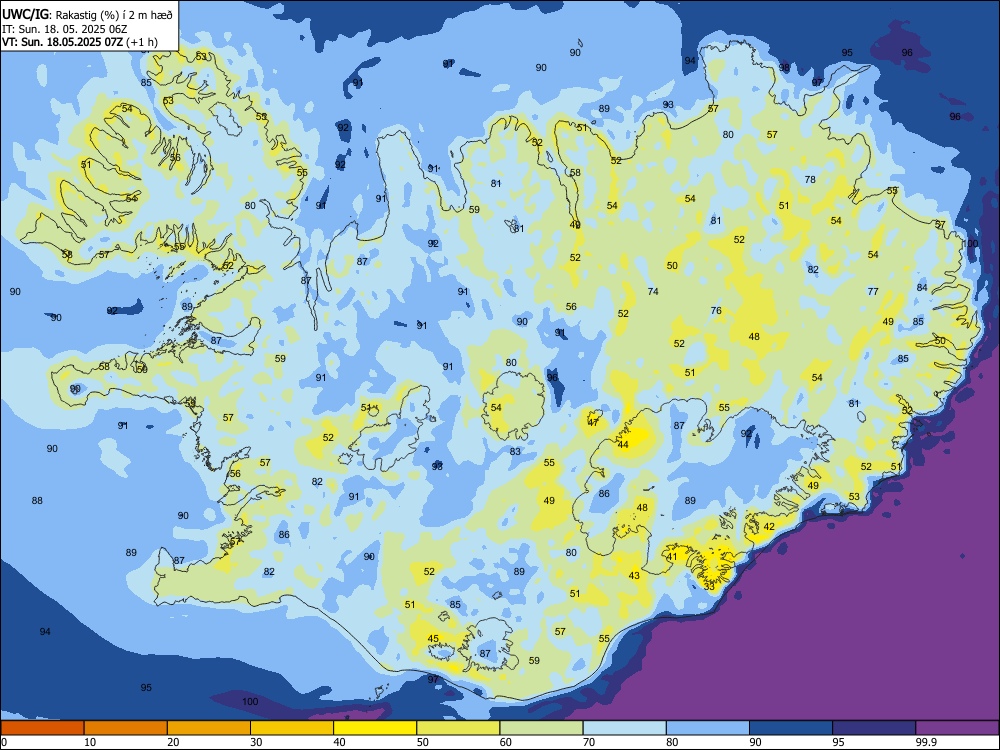The height and width of the screenshot is (750, 1000).
Task: Click the legend tick label '60'
Action: point(506,742)
